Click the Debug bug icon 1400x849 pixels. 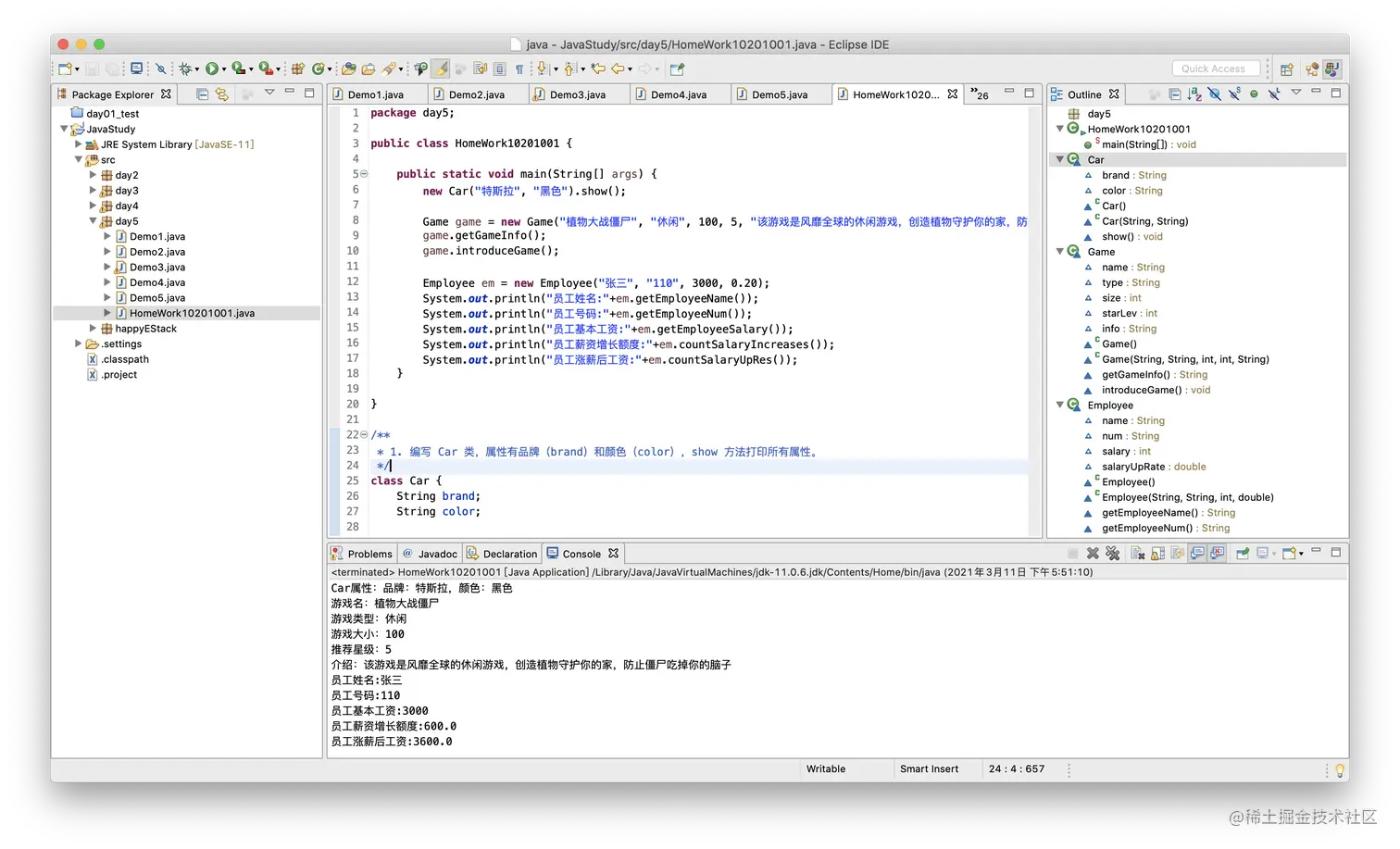[185, 69]
